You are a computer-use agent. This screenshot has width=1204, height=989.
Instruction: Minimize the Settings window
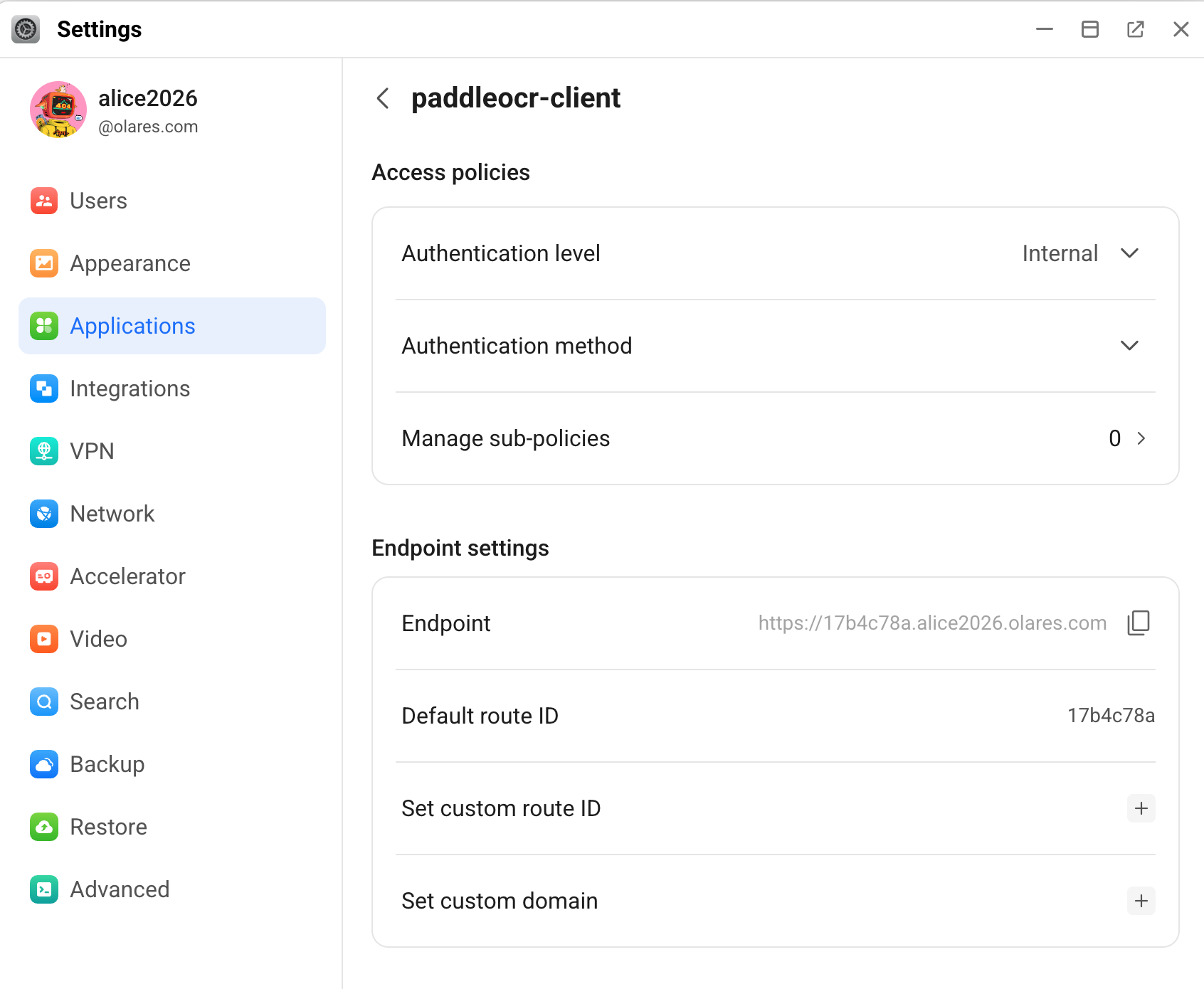1045,29
